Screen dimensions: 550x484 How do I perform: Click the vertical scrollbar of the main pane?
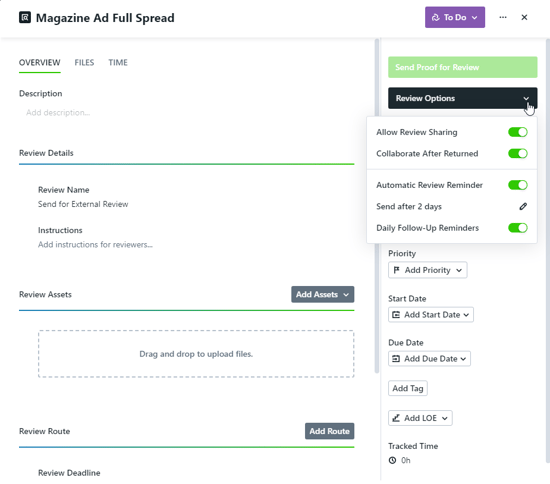377,205
